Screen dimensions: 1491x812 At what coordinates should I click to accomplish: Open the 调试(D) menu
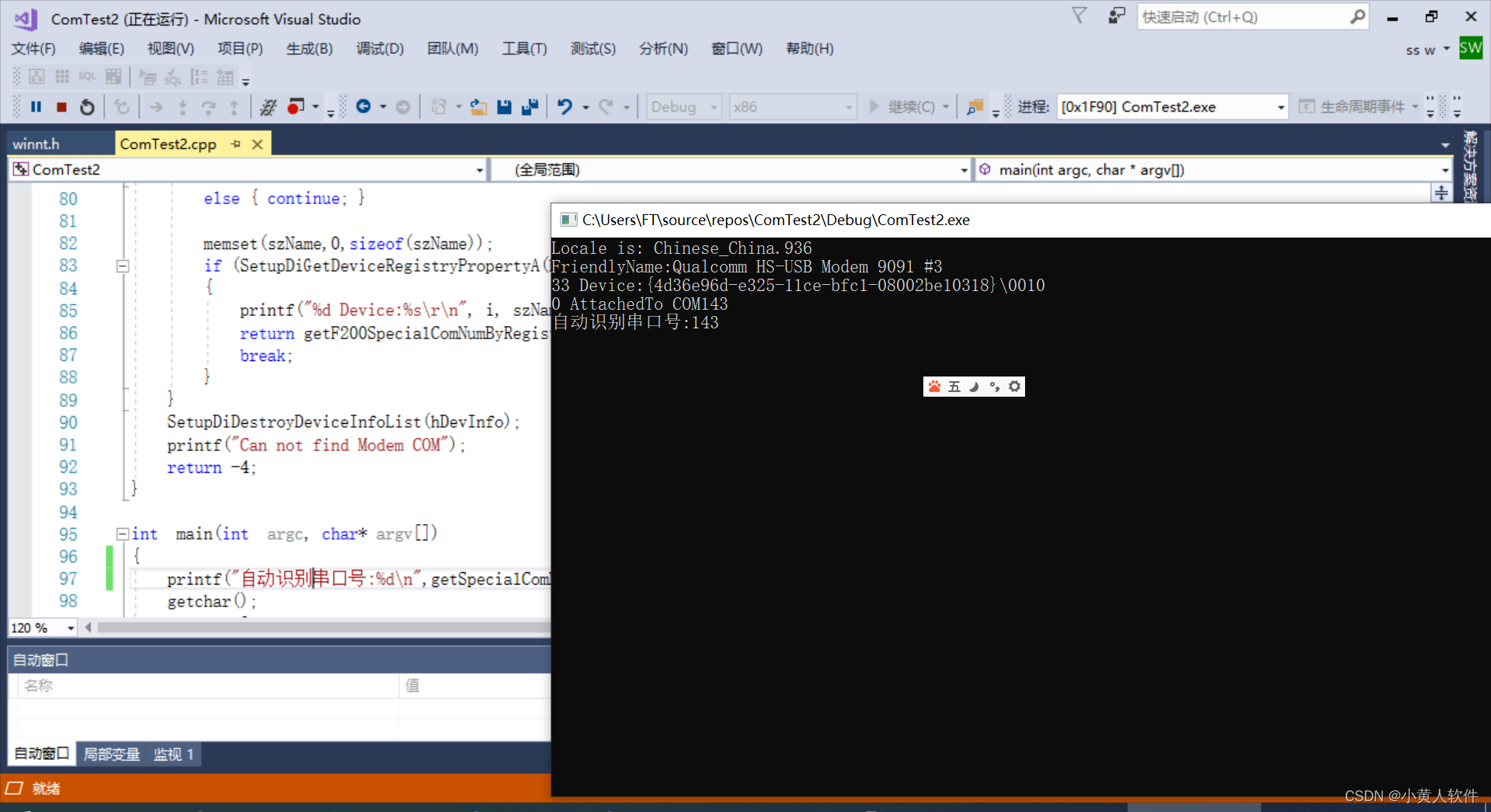[x=380, y=49]
